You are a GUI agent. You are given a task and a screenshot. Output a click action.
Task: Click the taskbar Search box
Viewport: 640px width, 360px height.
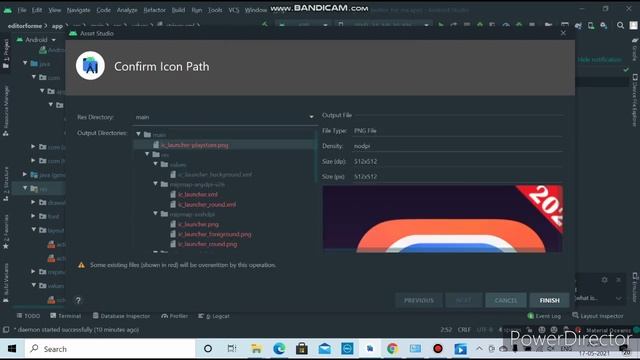[x=110, y=349]
